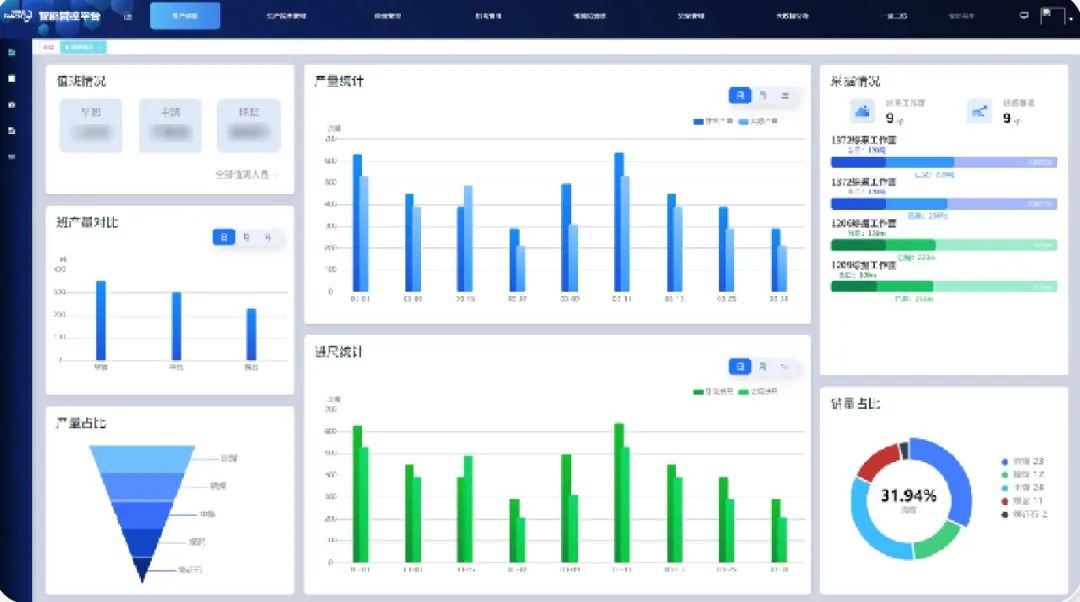
Task: Expand the 全部值班人员 arrow in 值班情况
Action: tap(275, 175)
